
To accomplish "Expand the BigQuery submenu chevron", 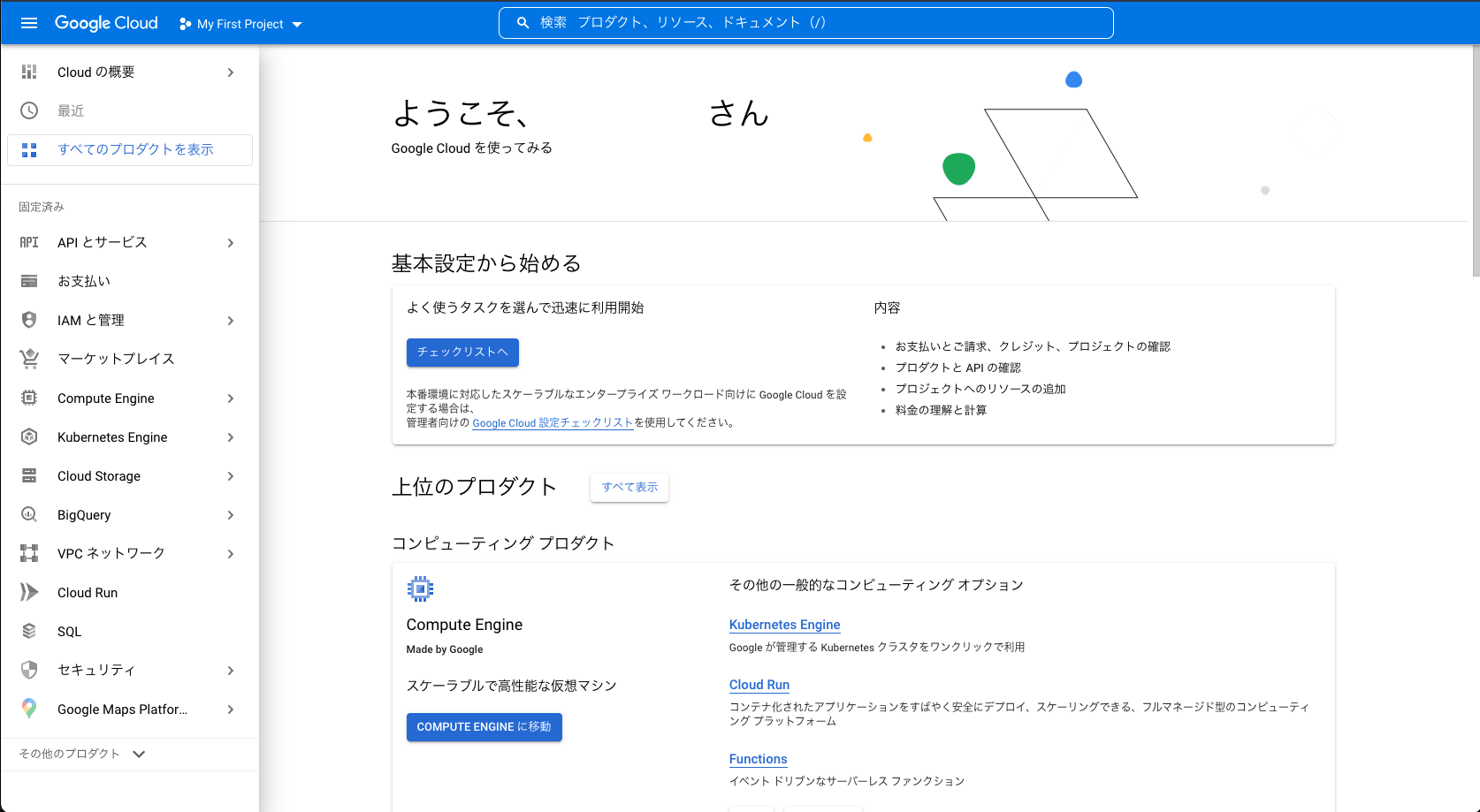I will (x=231, y=515).
